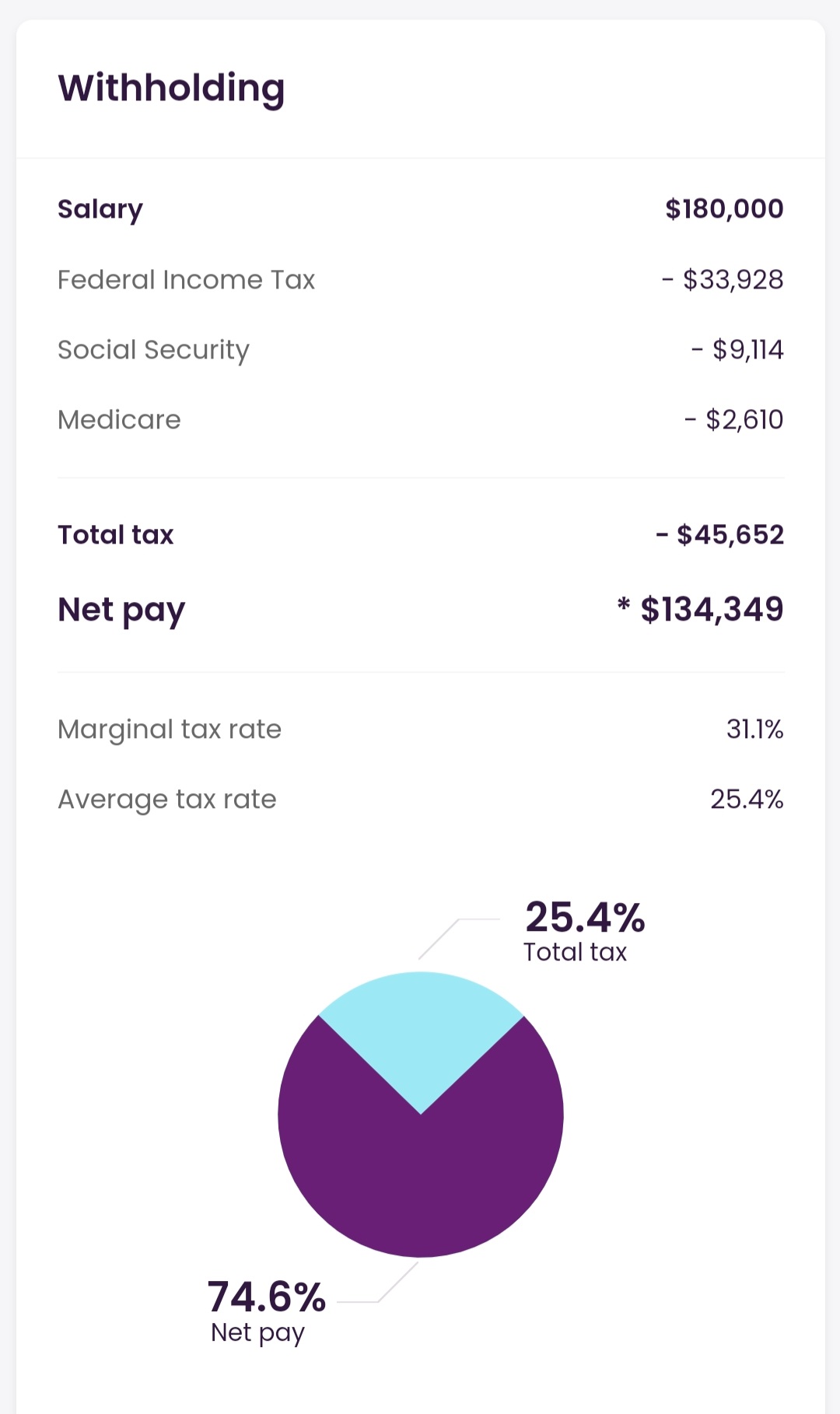Click the Withholding heading
The height and width of the screenshot is (1414, 840).
[171, 88]
